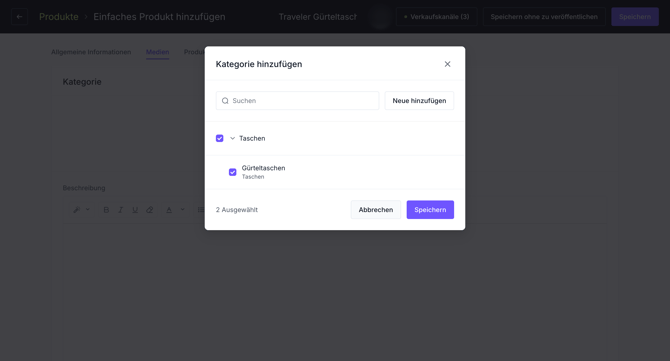Click Neue hinzufügen button
The width and height of the screenshot is (670, 361).
click(x=419, y=101)
